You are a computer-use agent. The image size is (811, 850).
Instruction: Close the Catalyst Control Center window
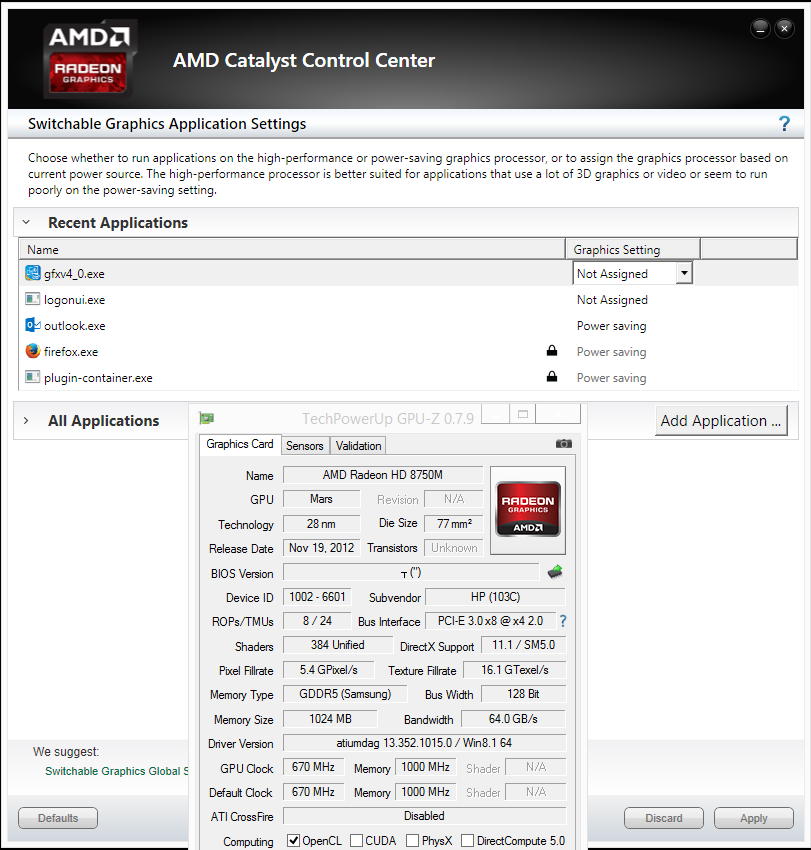point(784,28)
